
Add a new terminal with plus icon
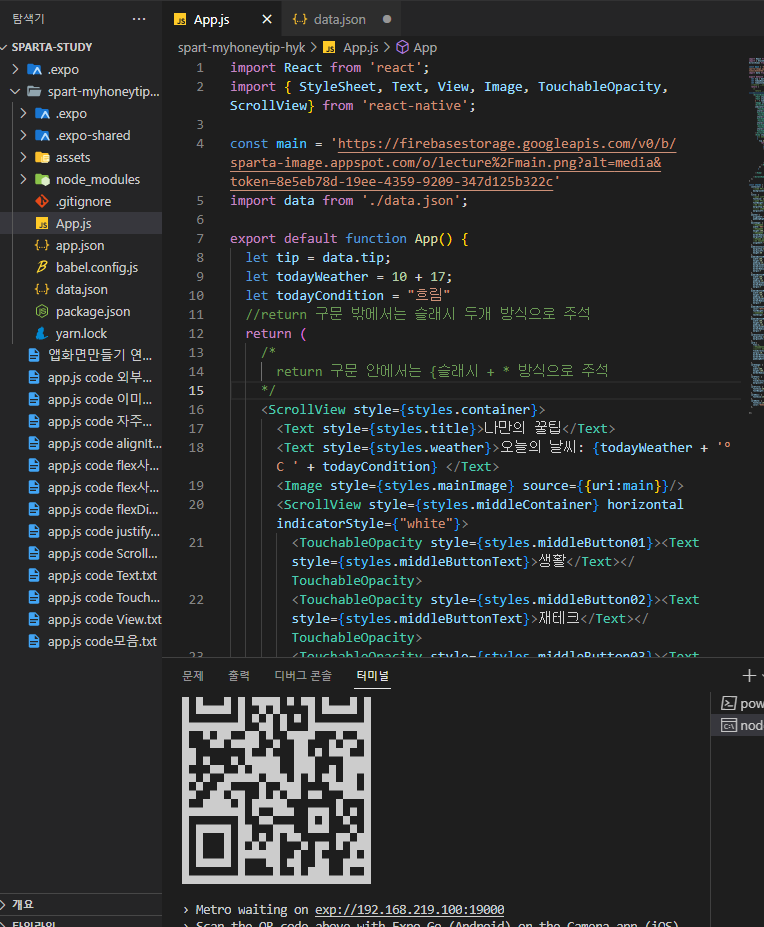tap(749, 676)
